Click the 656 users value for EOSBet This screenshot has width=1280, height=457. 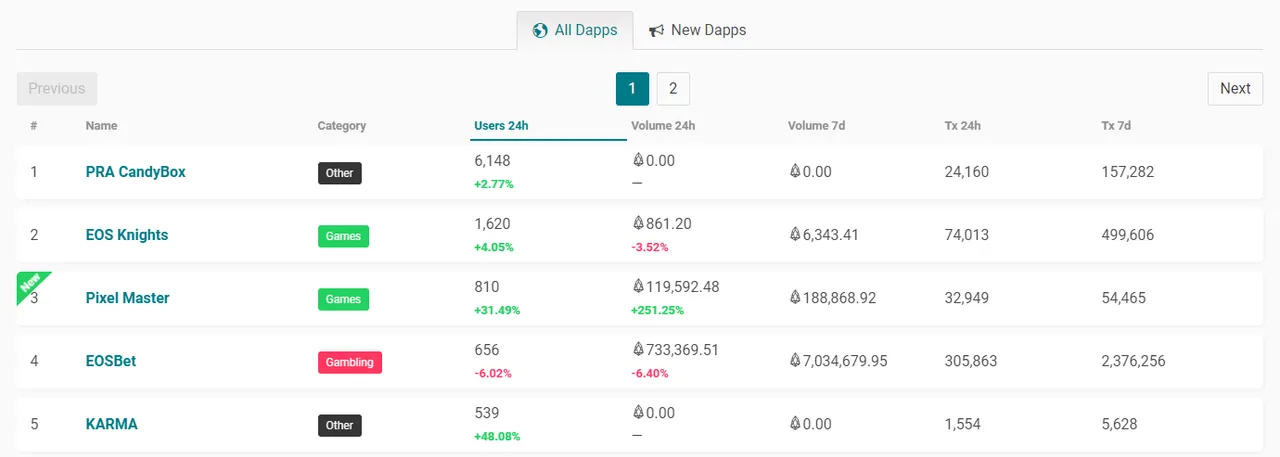(486, 349)
